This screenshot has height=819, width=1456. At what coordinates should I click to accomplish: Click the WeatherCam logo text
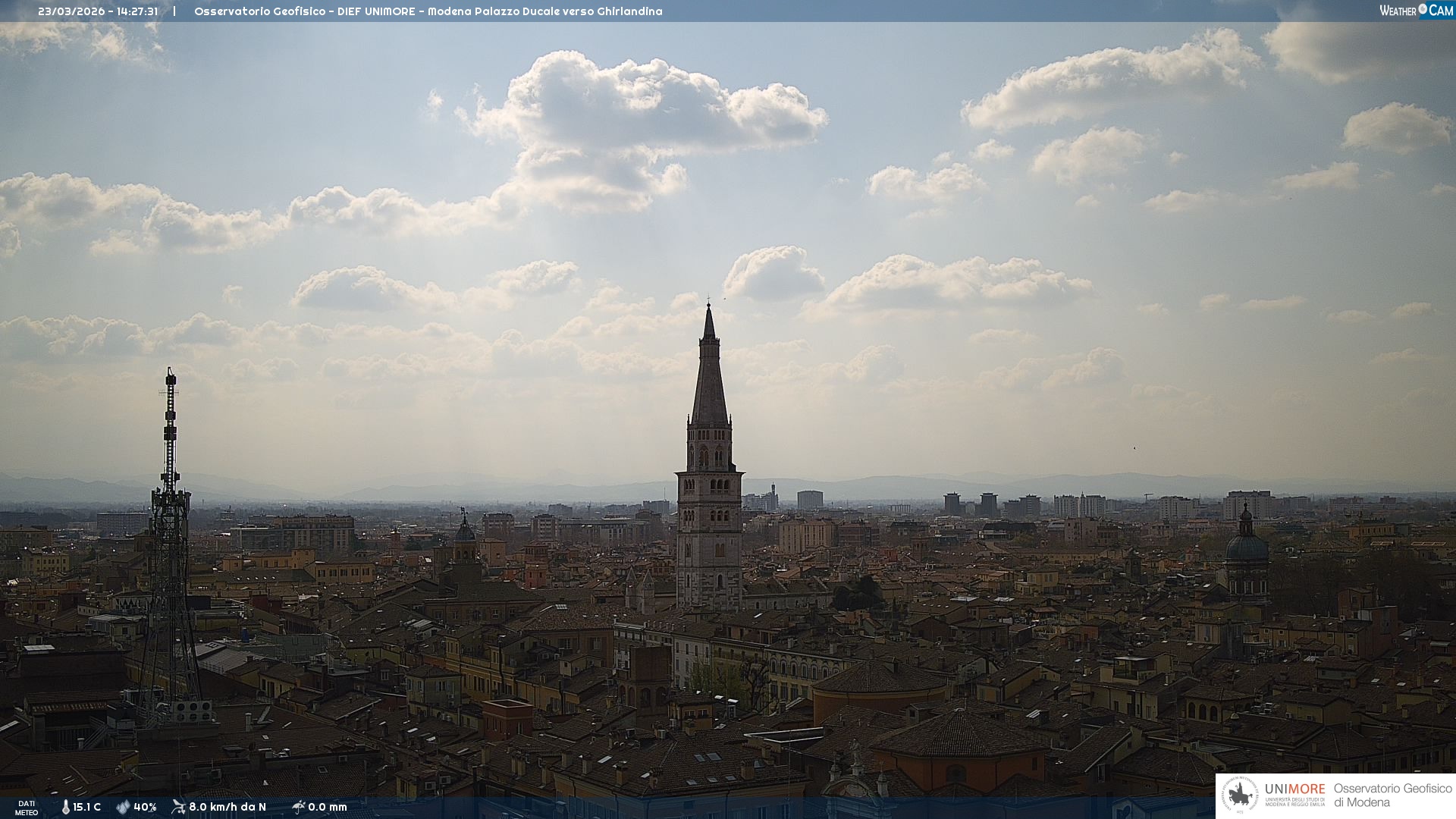point(1398,11)
